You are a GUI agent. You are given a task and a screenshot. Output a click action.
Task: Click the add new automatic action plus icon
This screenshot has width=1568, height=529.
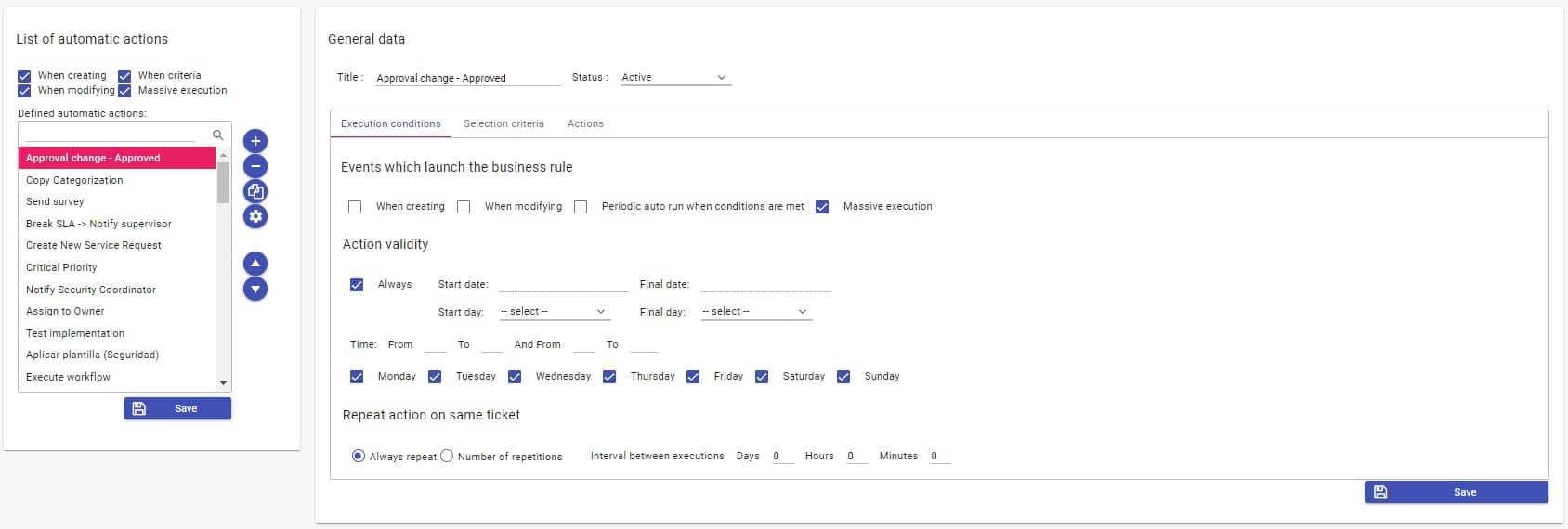(x=255, y=141)
